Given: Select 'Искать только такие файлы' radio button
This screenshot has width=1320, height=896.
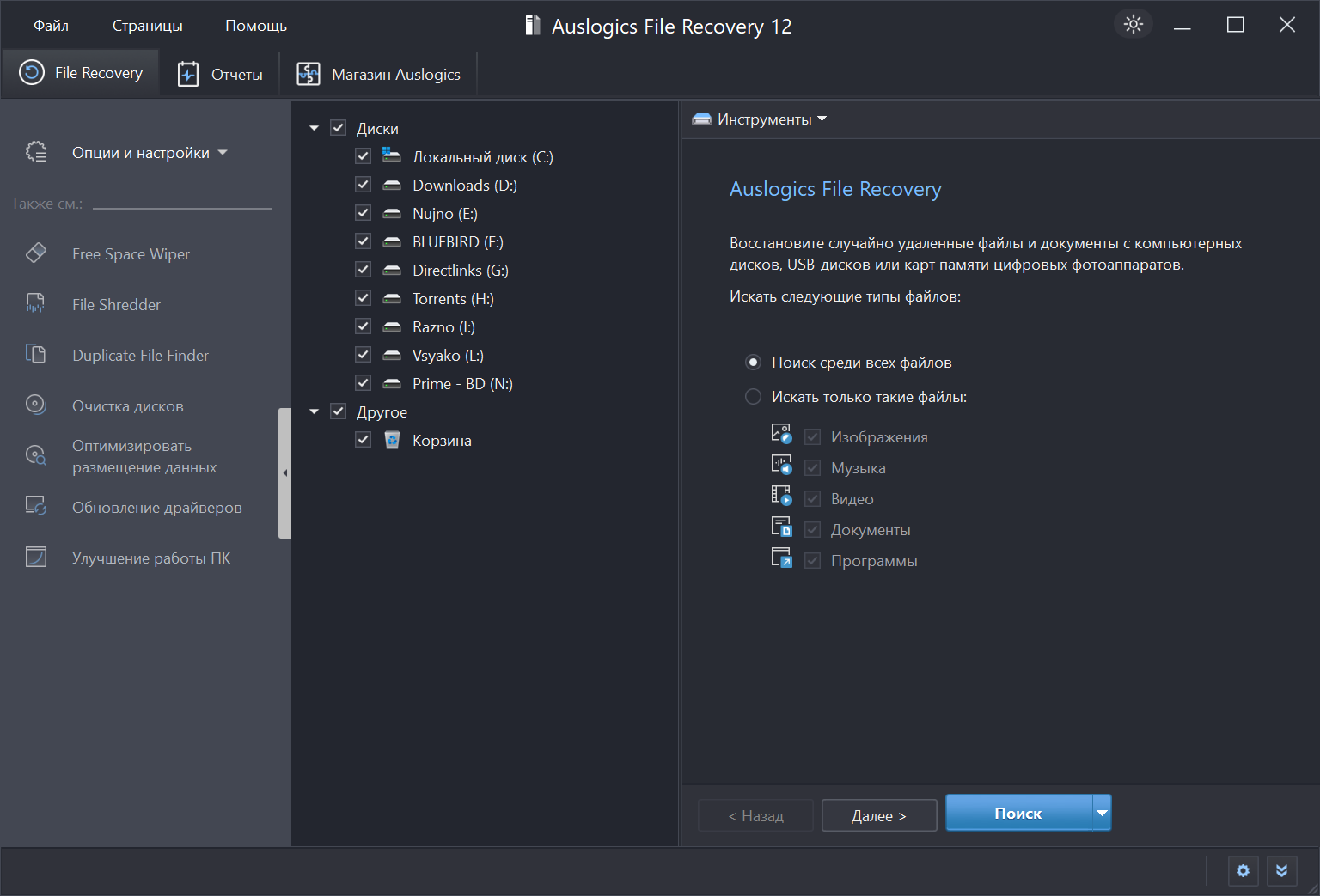Looking at the screenshot, I should point(754,397).
